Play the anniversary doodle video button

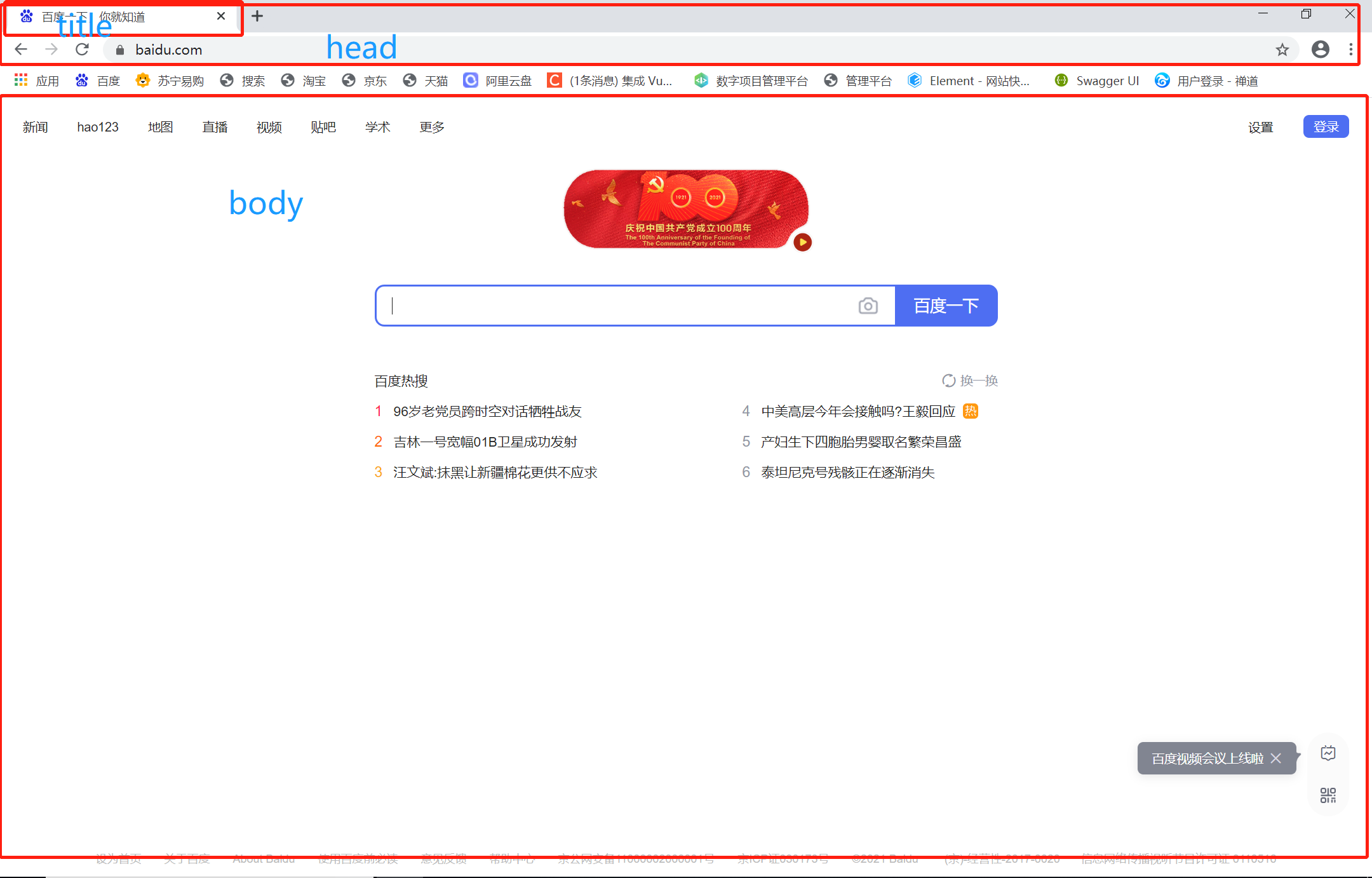coord(802,242)
